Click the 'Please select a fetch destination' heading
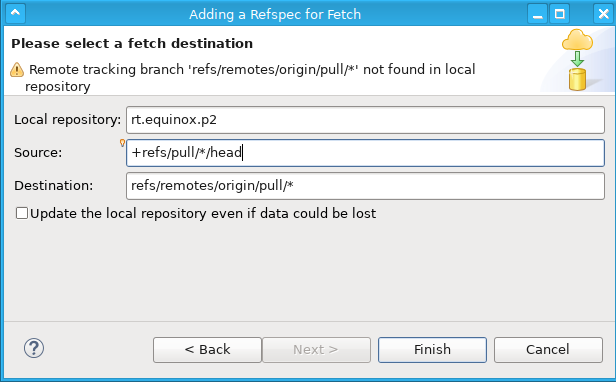This screenshot has width=616, height=382. (x=132, y=44)
